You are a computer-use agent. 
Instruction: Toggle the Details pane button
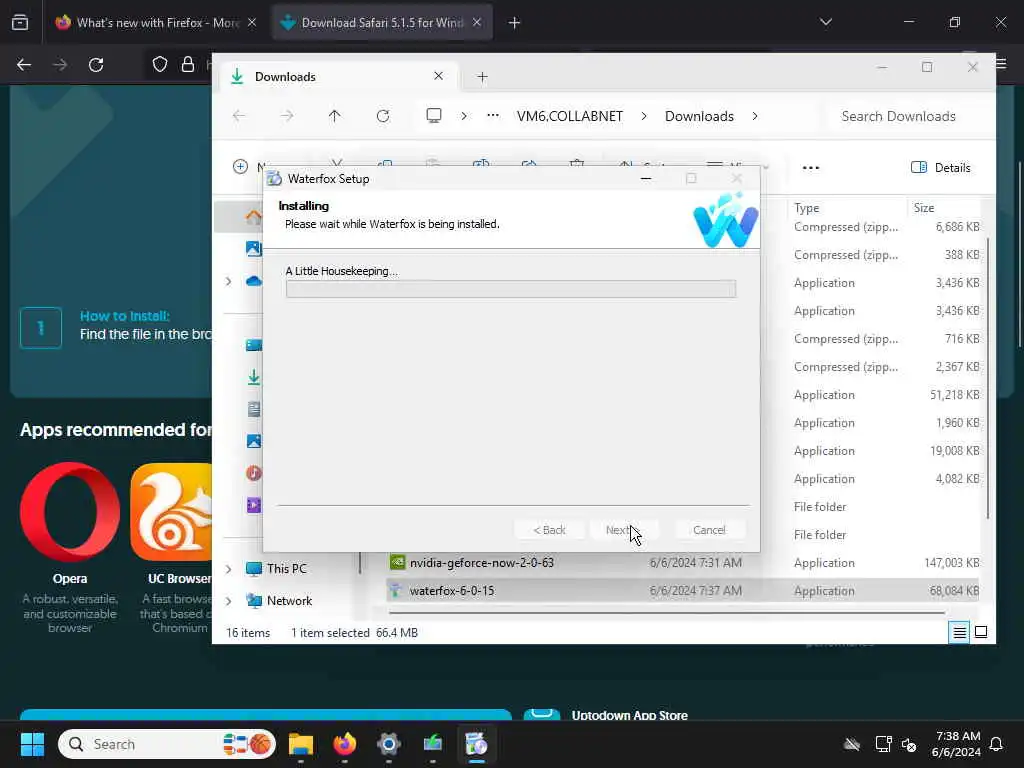pos(940,168)
